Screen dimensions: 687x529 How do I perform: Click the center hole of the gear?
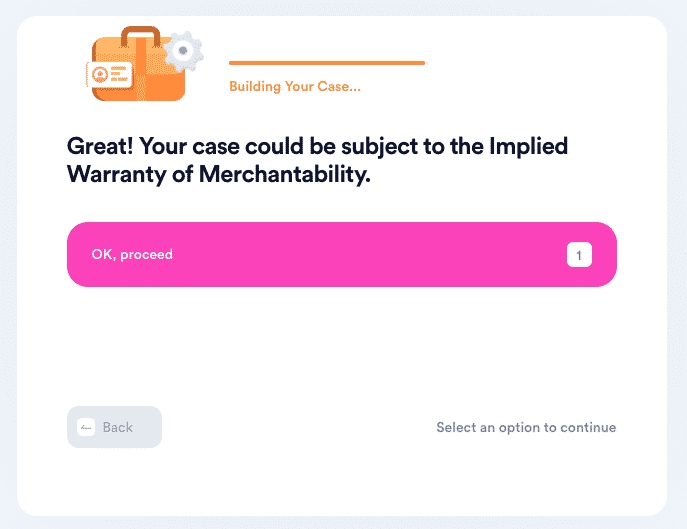click(183, 51)
